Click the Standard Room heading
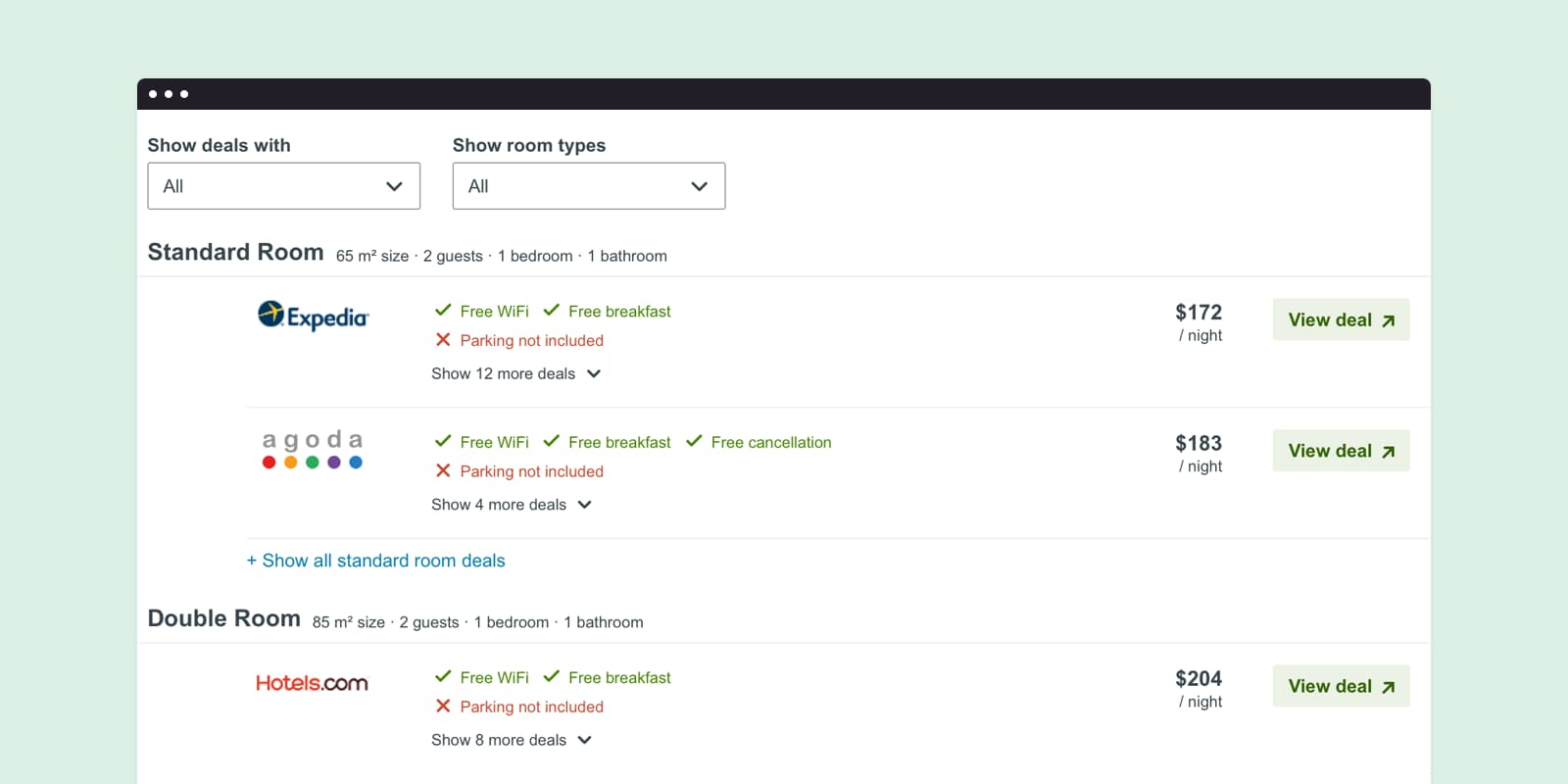 (235, 252)
